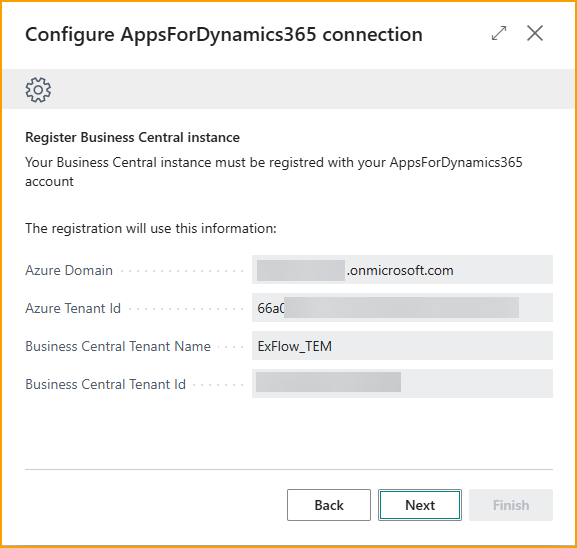Click the Business Central Tenant Name label
Screen dimensions: 577x548
point(118,346)
